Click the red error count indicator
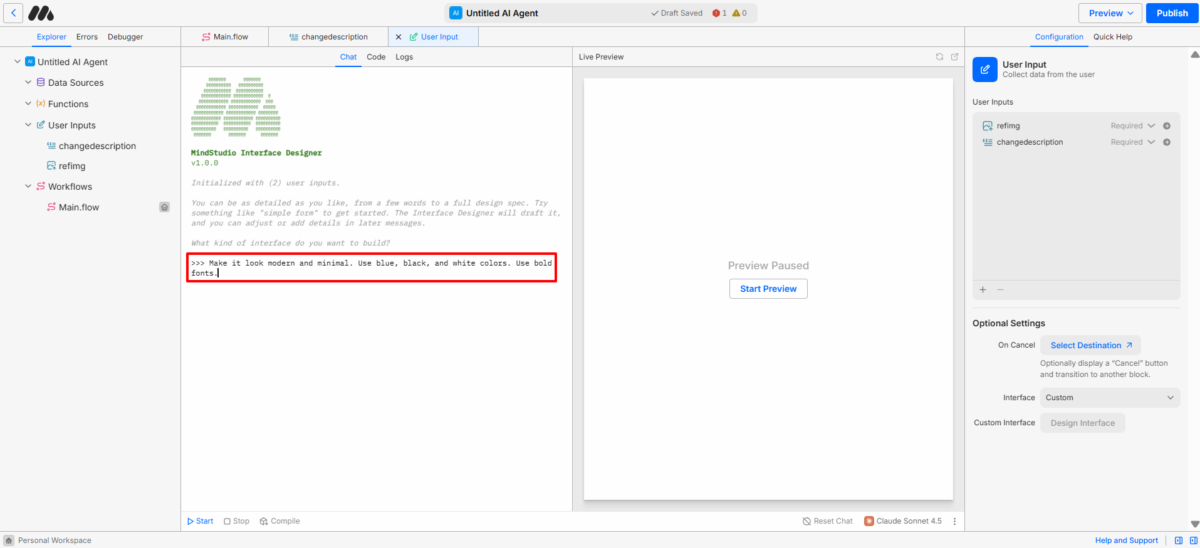Screen dimensions: 1200x548 719,13
